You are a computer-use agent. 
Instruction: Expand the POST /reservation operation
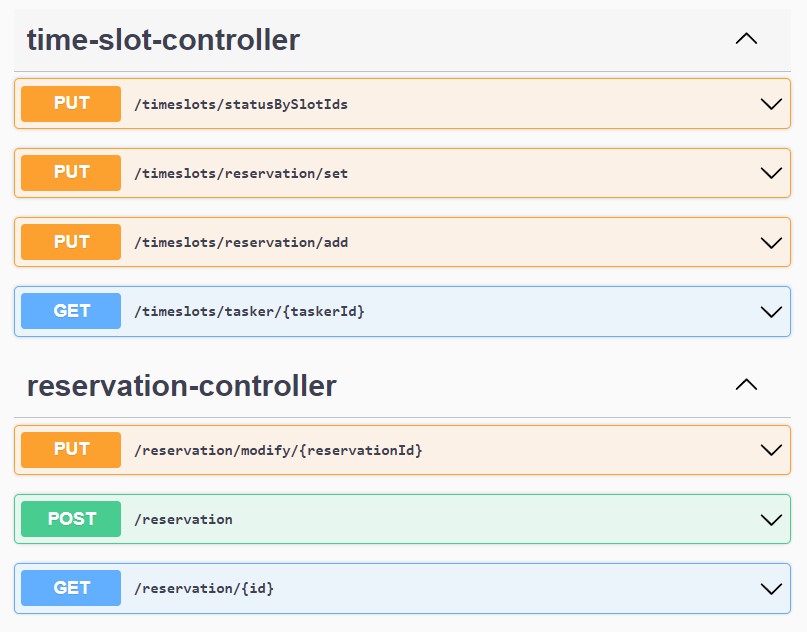point(770,519)
